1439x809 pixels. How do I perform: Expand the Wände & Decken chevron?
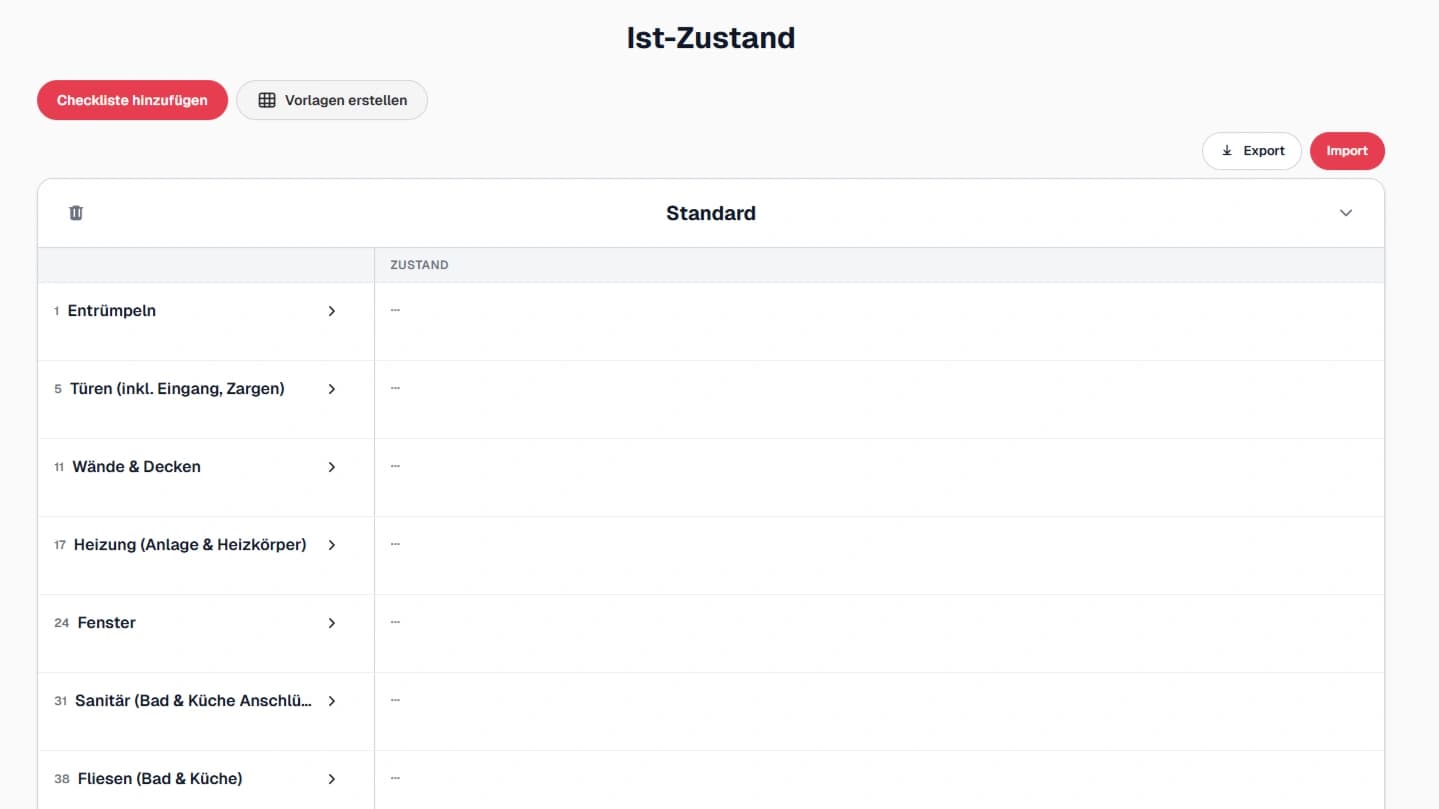tap(332, 467)
